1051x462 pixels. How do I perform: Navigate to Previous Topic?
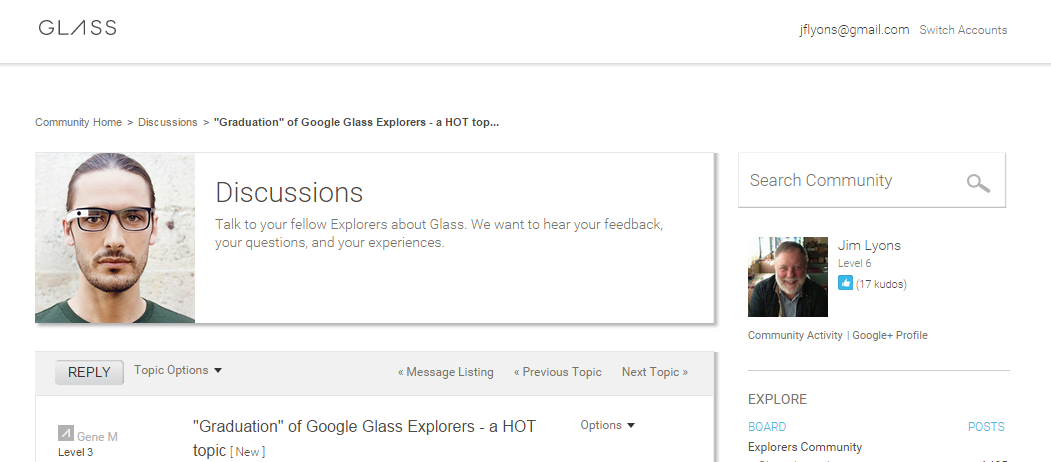coord(558,372)
